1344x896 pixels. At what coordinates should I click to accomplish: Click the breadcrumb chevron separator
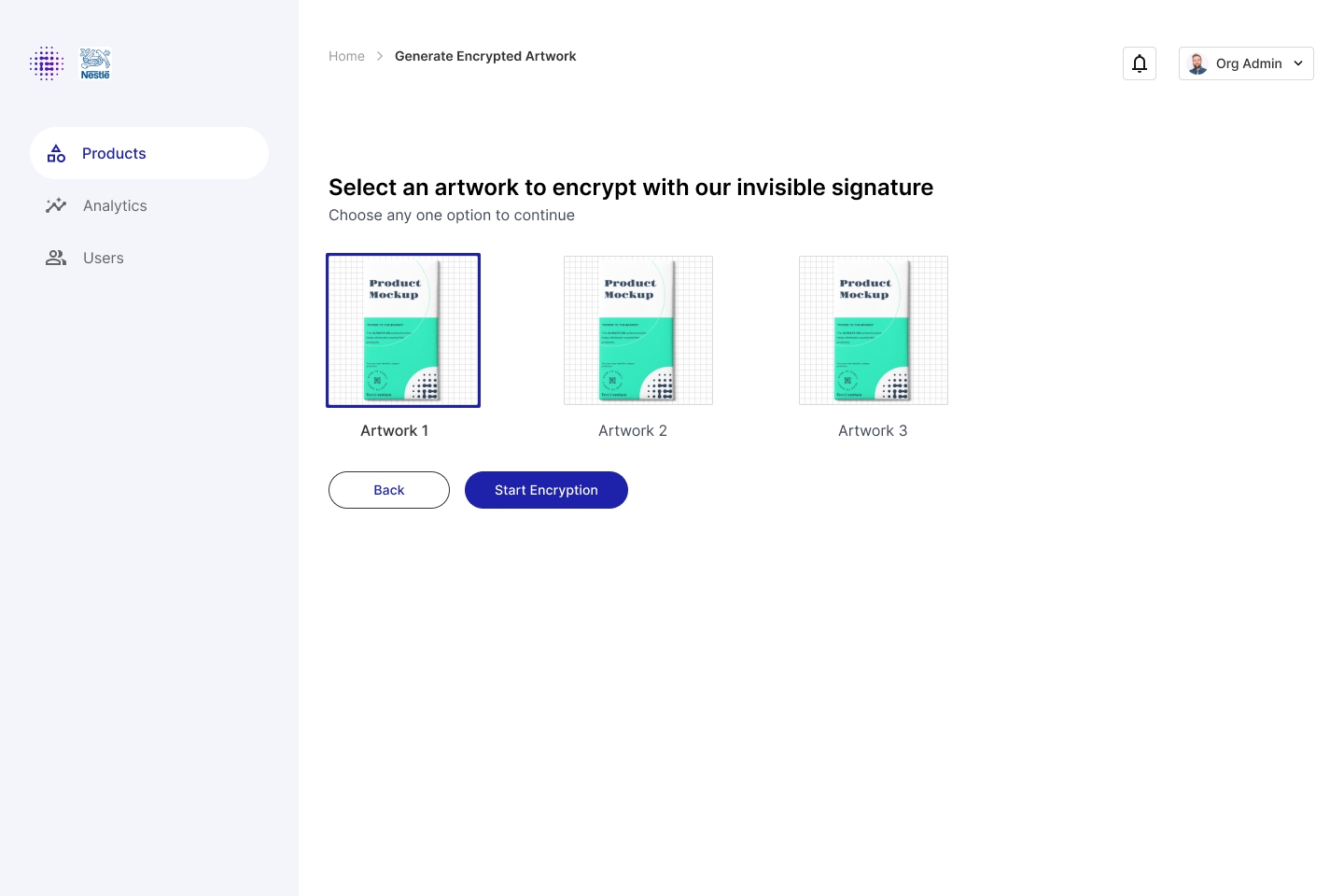[380, 56]
